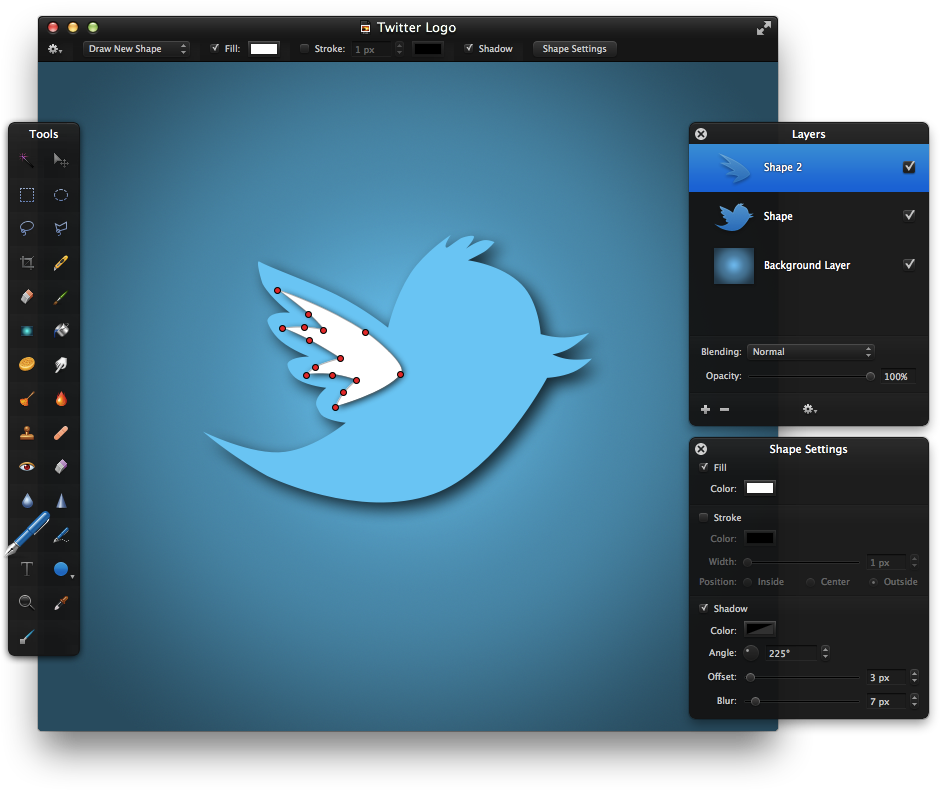Open the Draw New Shape dropdown
Image resolution: width=940 pixels, height=790 pixels.
(x=136, y=48)
